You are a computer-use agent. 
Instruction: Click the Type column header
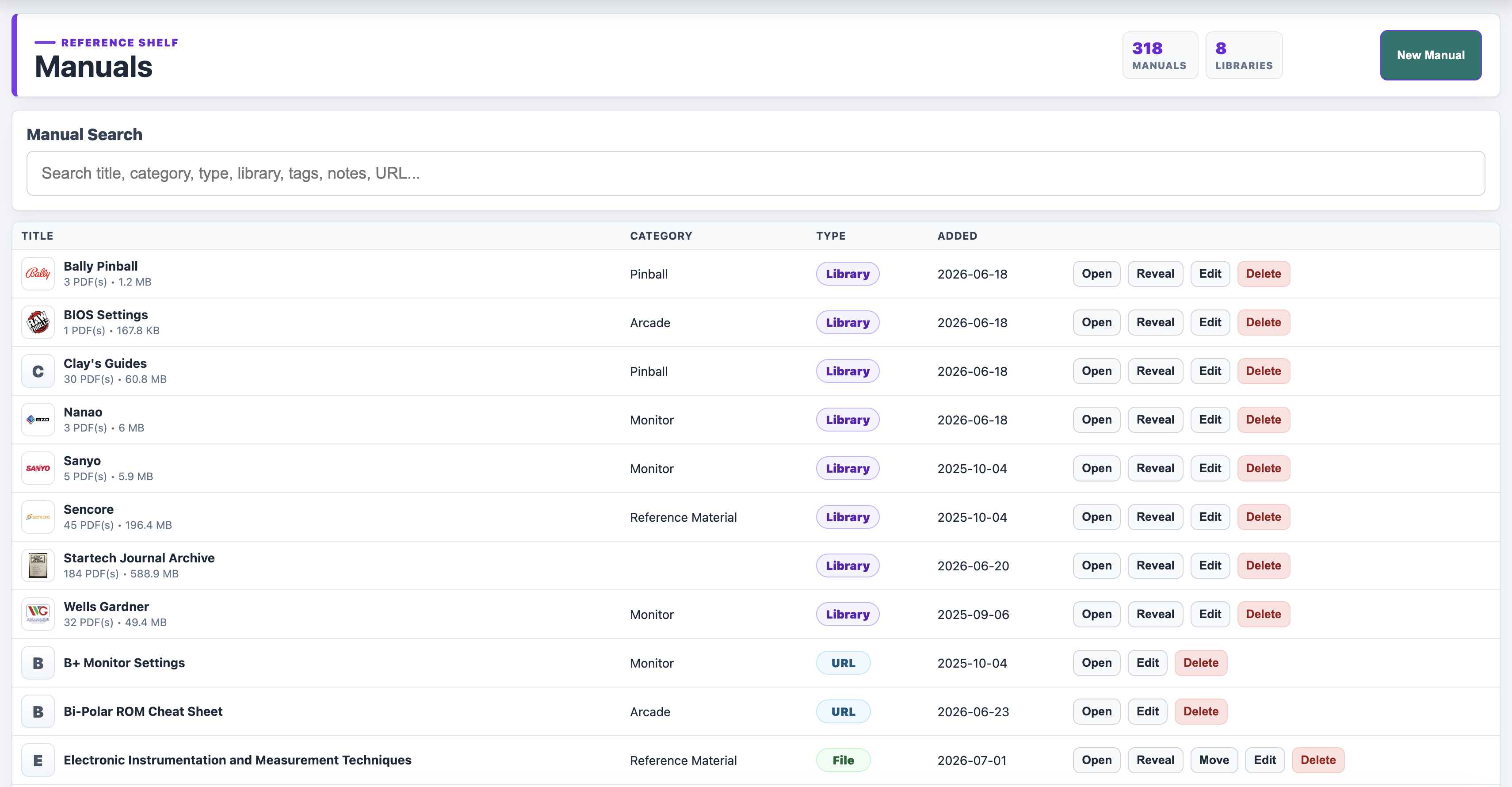tap(831, 236)
